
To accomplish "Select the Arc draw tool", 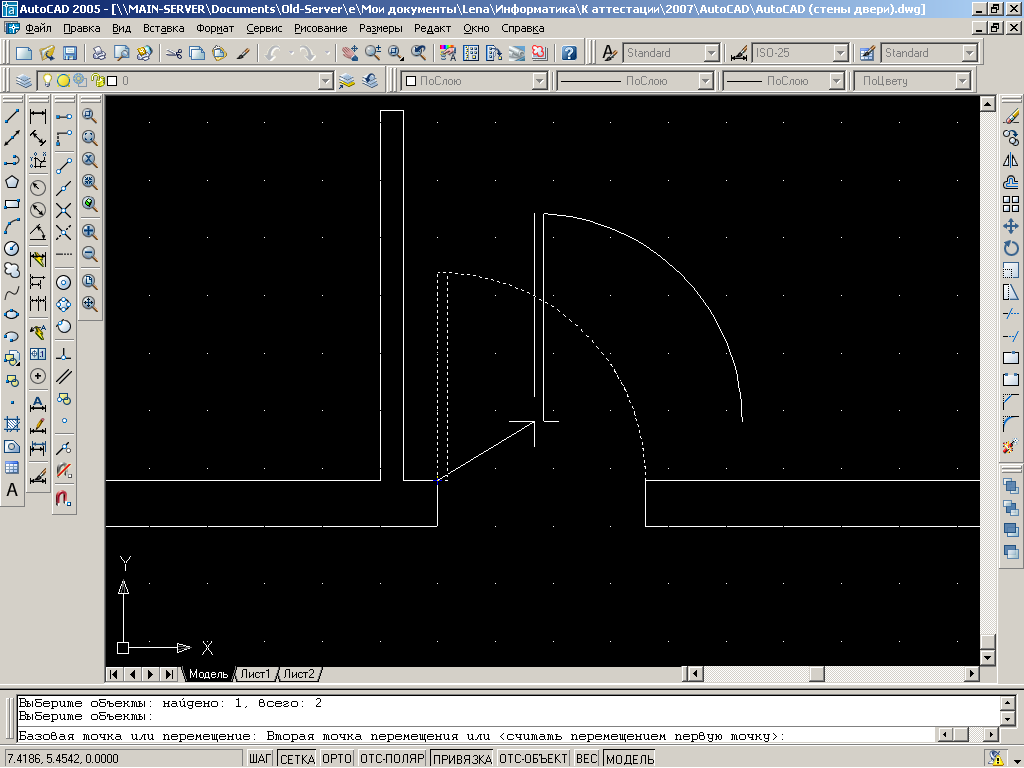I will [12, 227].
